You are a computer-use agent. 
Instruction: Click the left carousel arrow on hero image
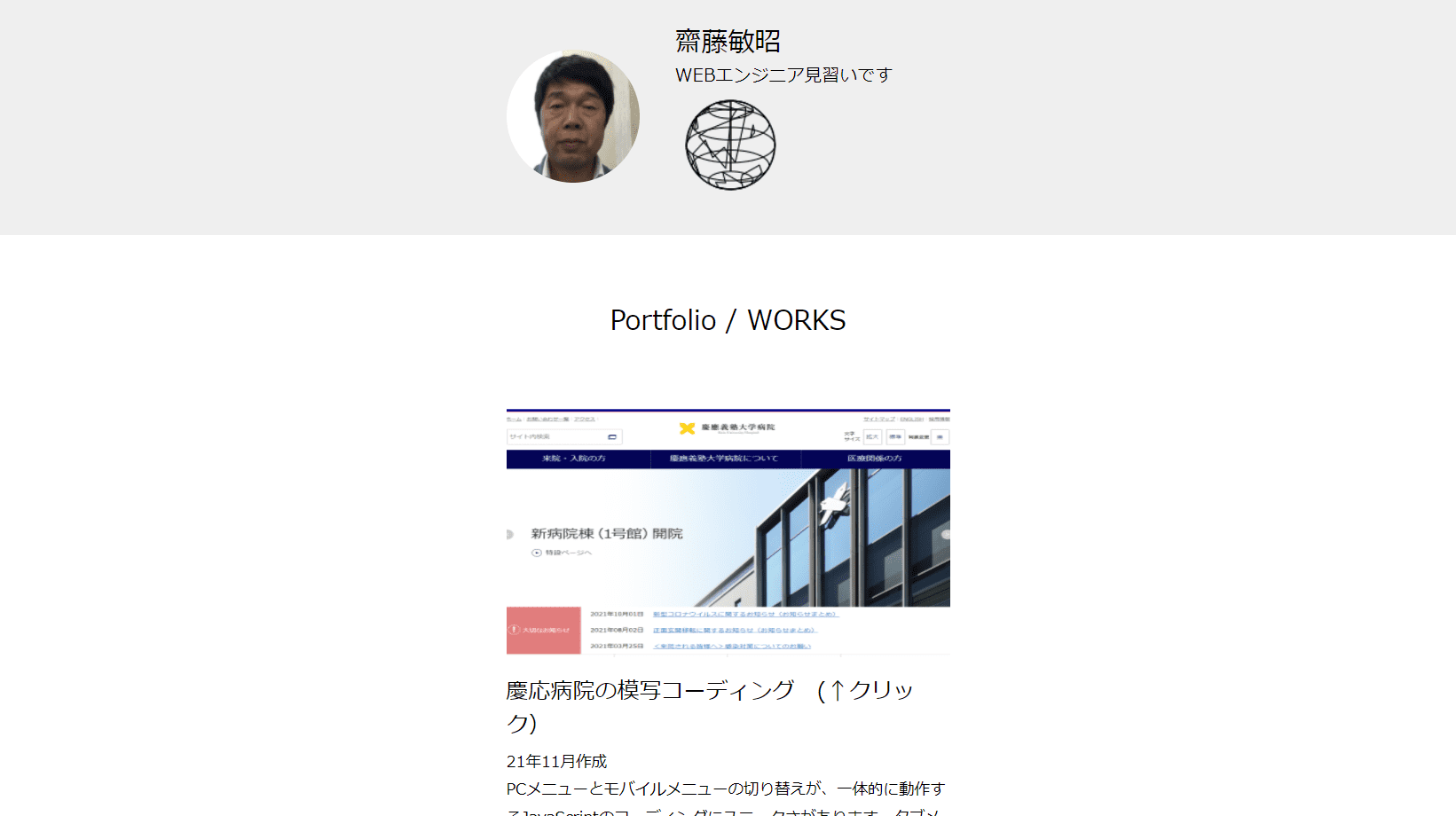[510, 534]
